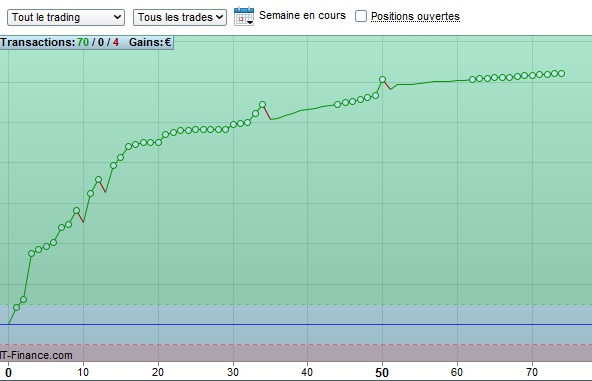Click the x-axis label '0'

(8, 373)
